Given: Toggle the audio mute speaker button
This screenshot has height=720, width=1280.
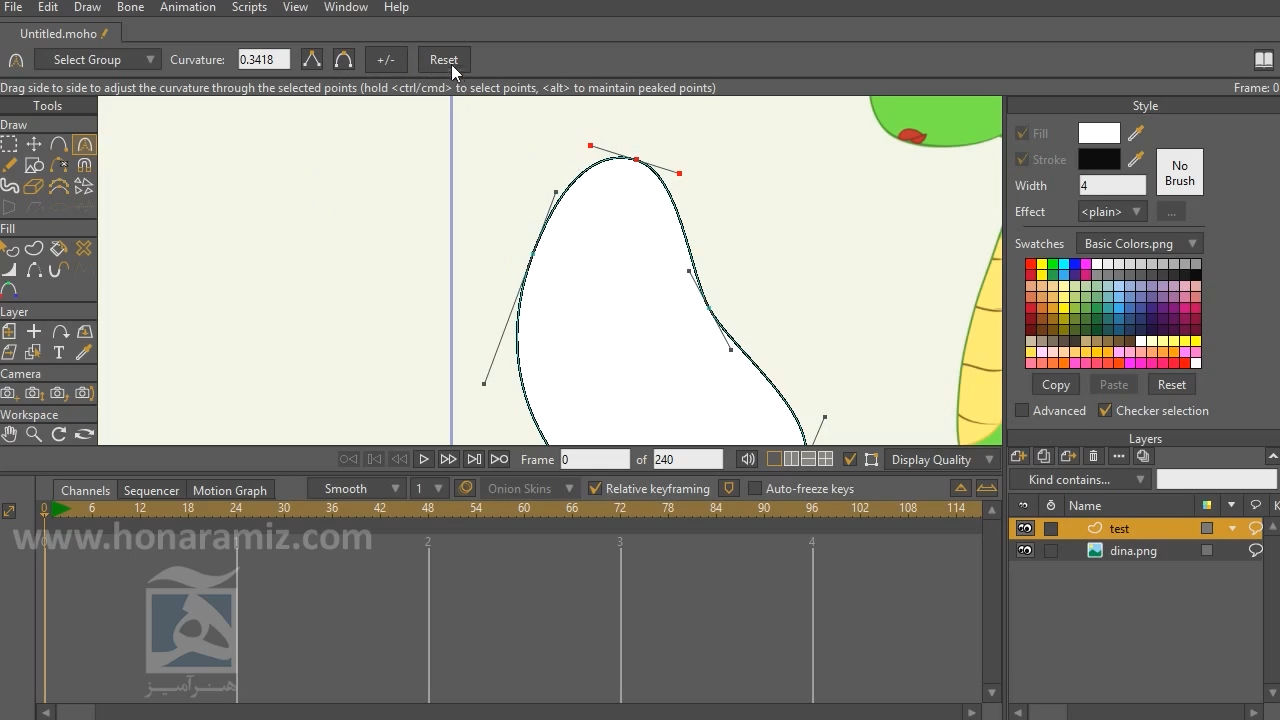Looking at the screenshot, I should [x=747, y=459].
